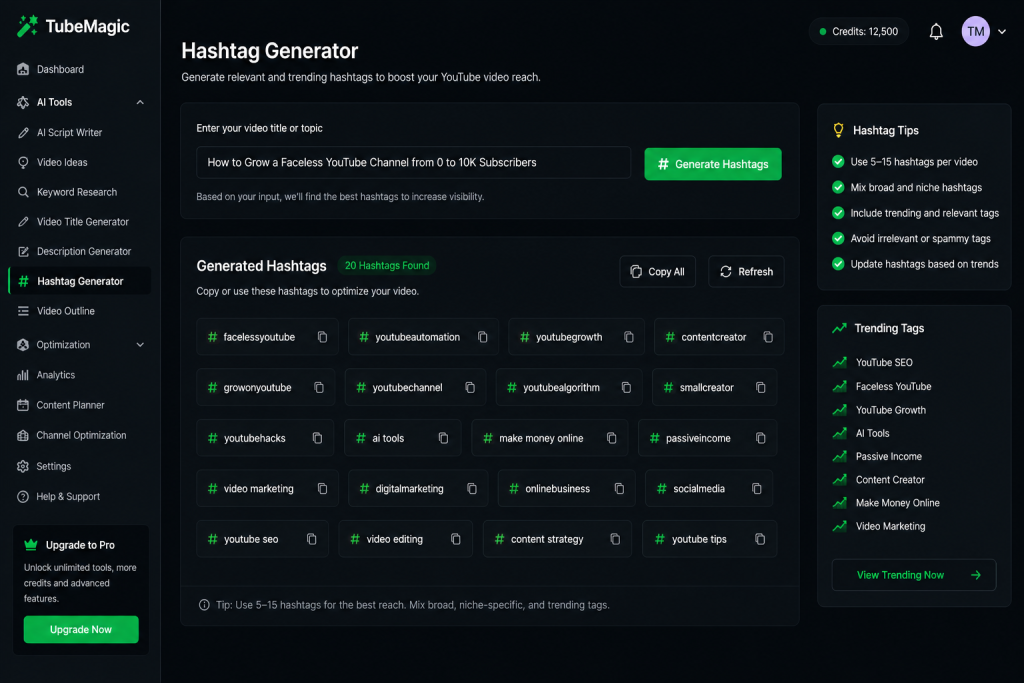Copy the contentcreator hashtag
Viewport: 1024px width, 683px height.
(768, 337)
